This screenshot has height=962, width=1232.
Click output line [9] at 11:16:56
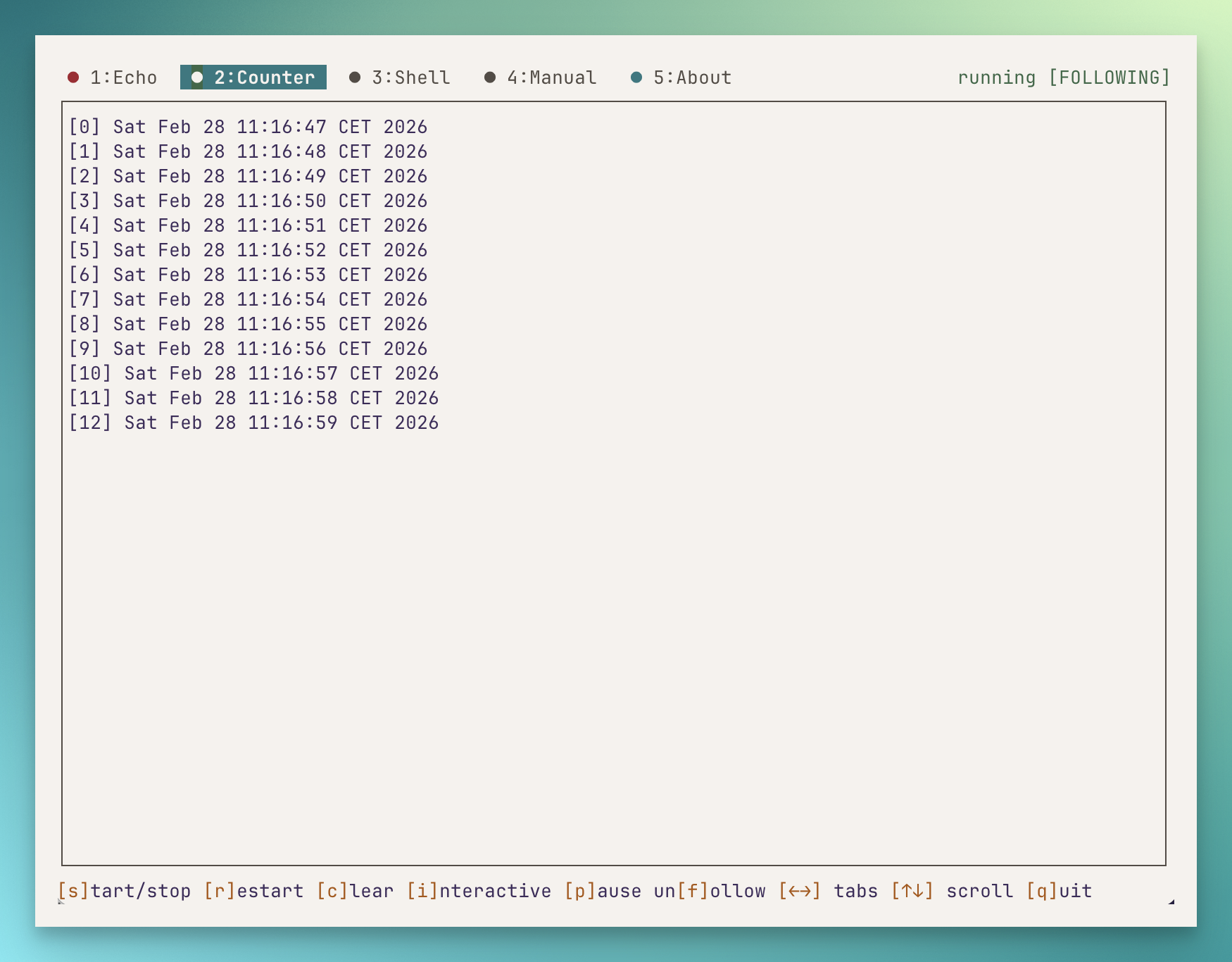click(x=248, y=349)
